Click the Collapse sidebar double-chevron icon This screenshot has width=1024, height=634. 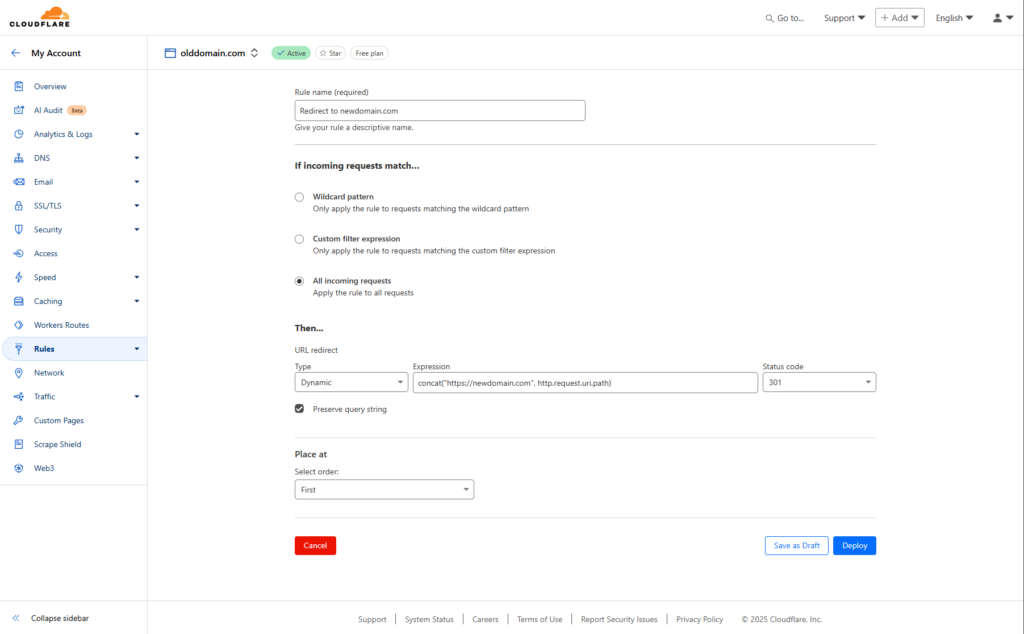point(16,618)
